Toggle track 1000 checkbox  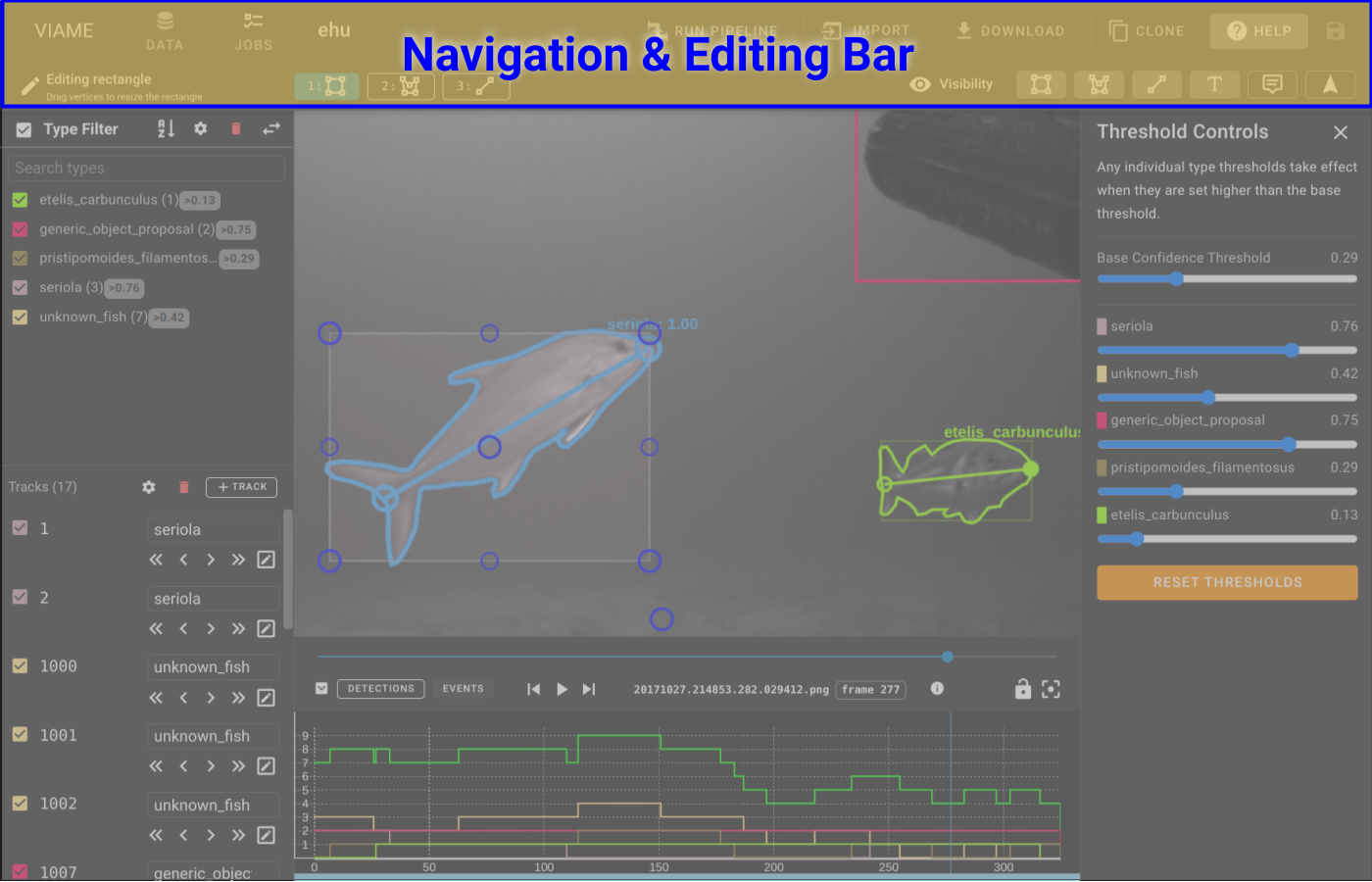tap(20, 665)
